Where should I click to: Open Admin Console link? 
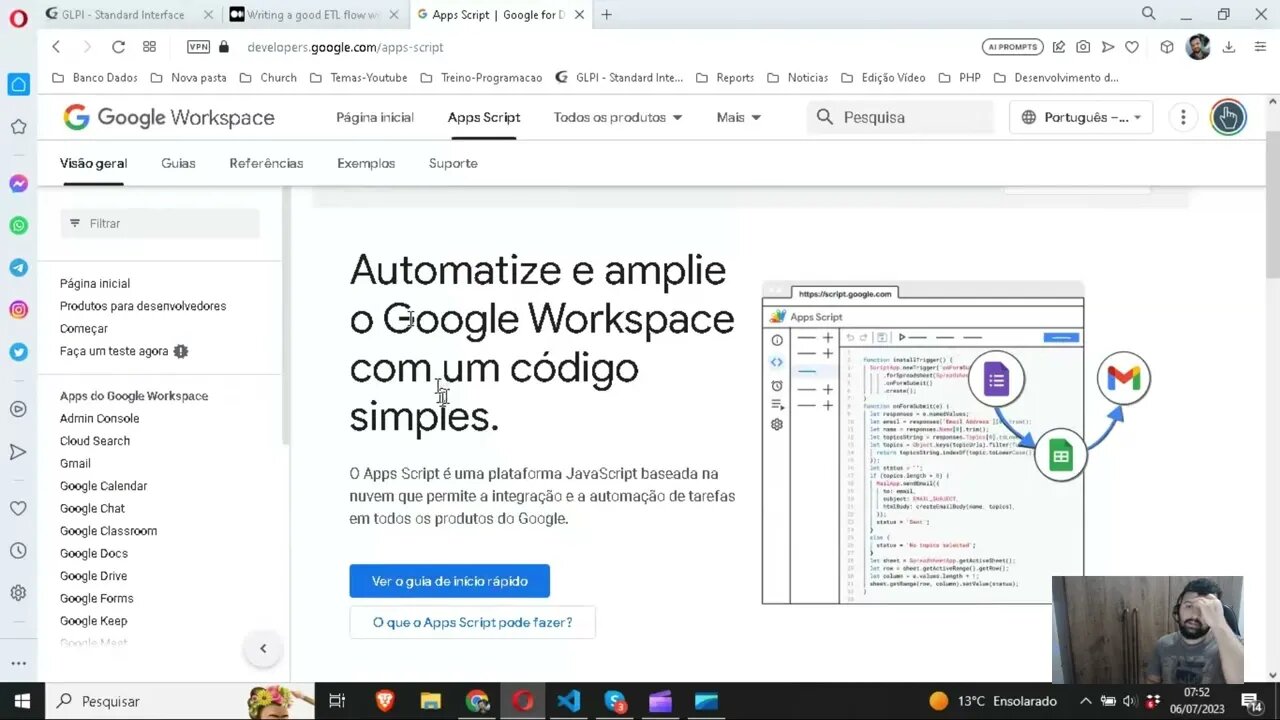click(99, 419)
